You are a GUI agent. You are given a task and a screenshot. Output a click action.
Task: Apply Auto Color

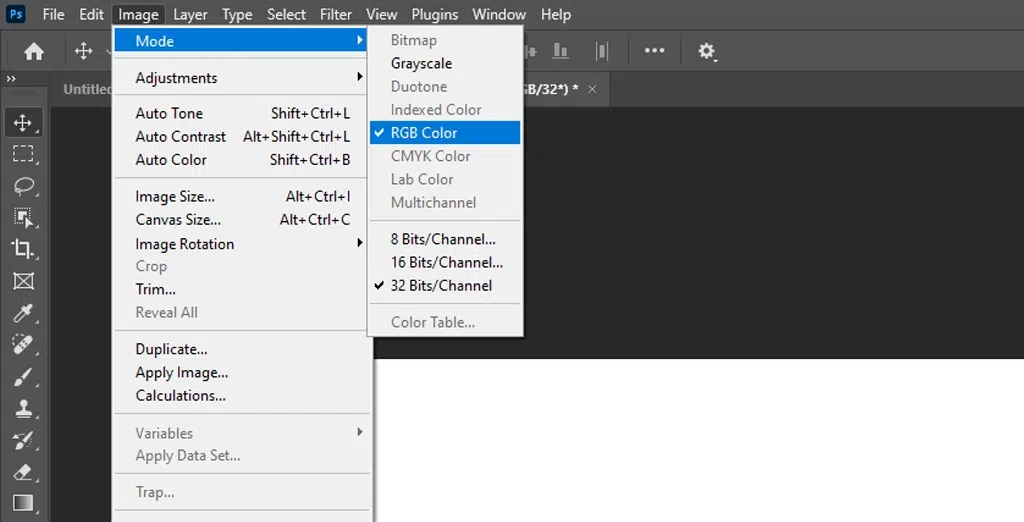click(240, 159)
